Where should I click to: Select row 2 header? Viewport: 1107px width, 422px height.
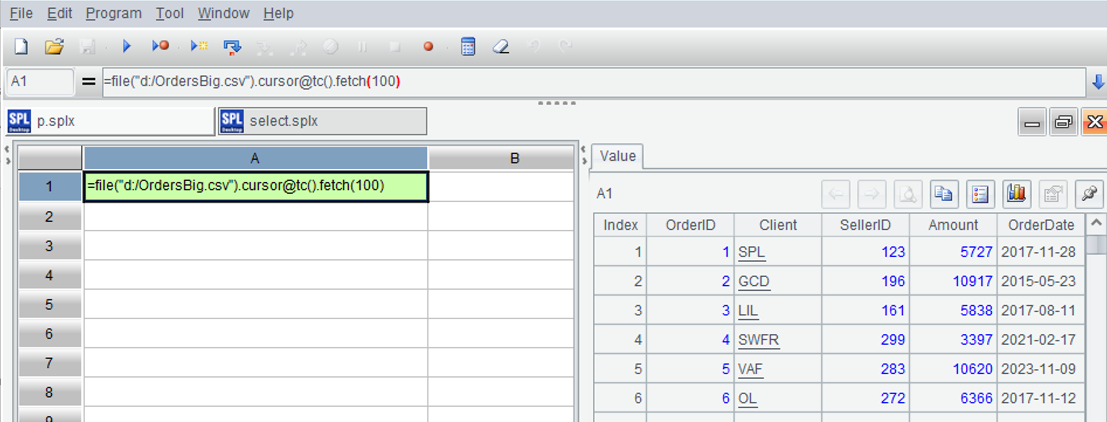pos(49,217)
